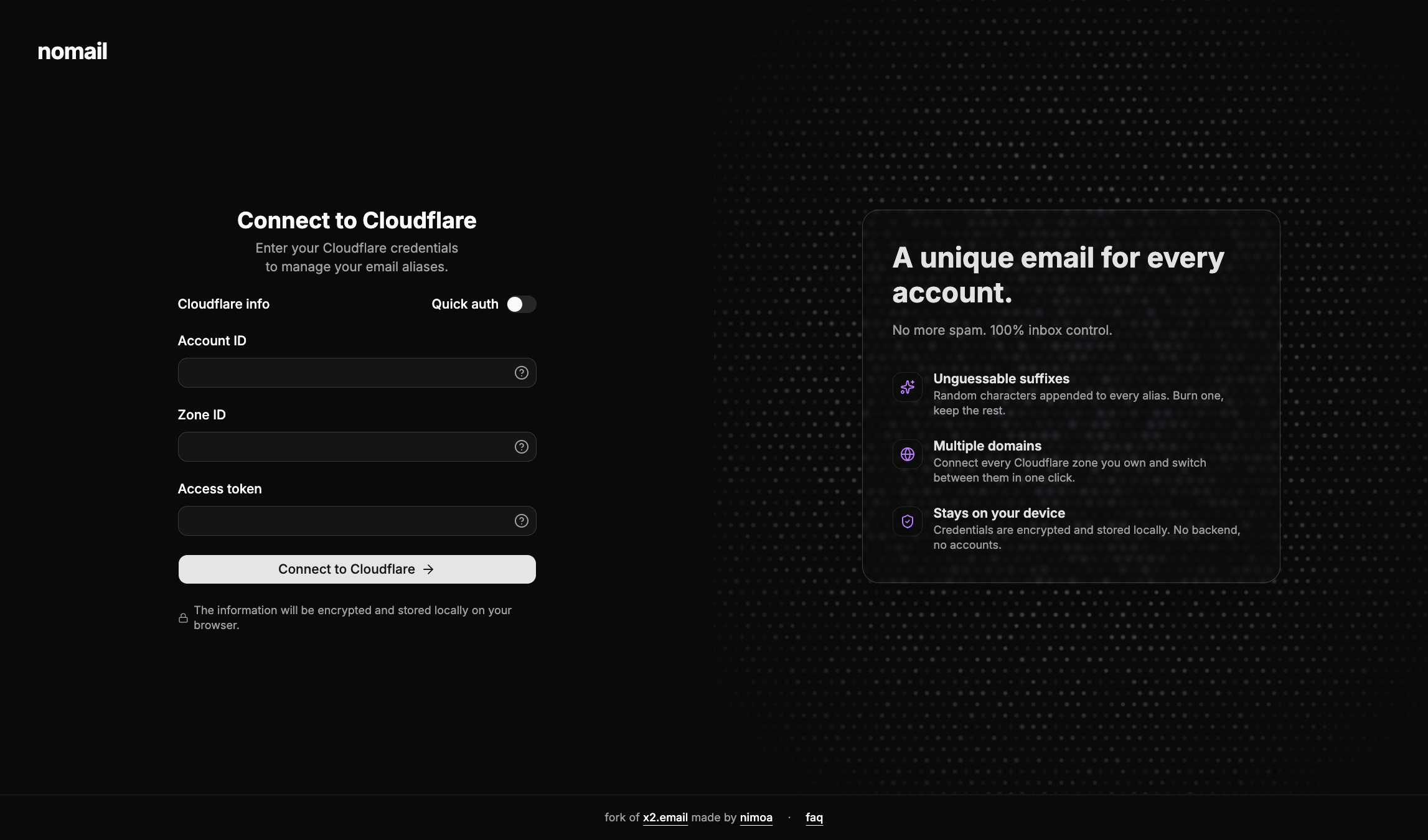Click the Stays on your device shield icon
Viewport: 1428px width, 840px height.
[907, 521]
